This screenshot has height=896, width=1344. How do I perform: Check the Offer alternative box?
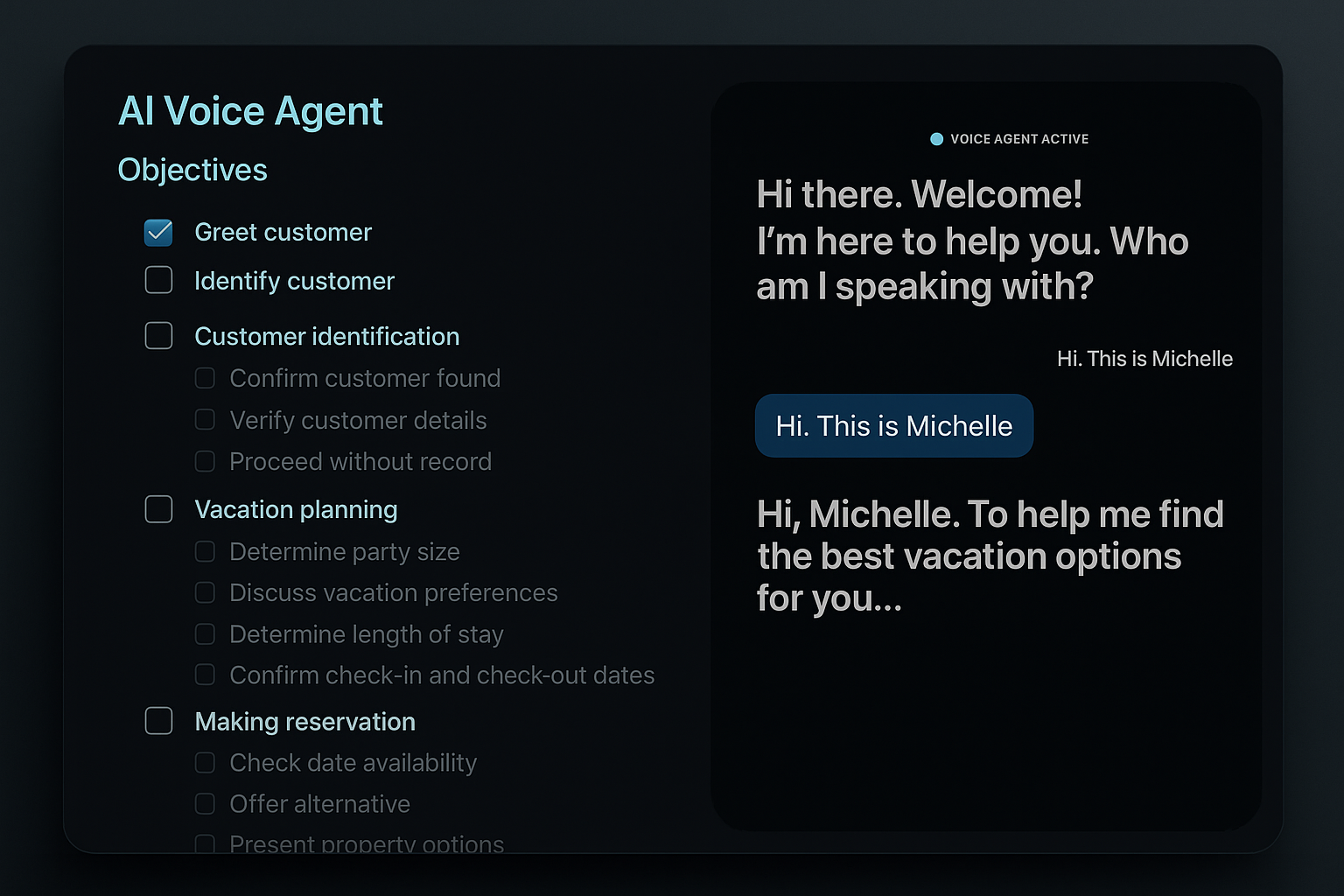pos(205,803)
